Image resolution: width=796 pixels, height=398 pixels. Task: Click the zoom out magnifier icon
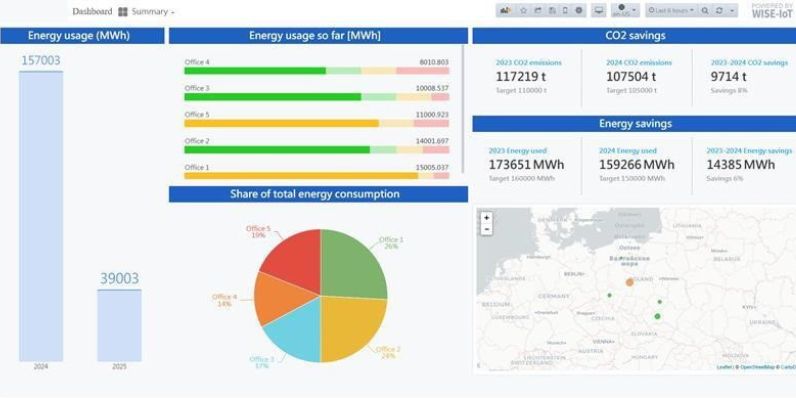[x=705, y=10]
